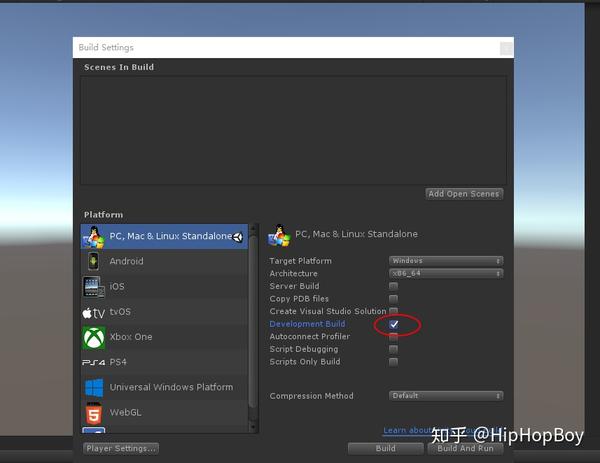This screenshot has width=600, height=463.
Task: Click the platform list scroll-down arrow
Action: tap(253, 427)
